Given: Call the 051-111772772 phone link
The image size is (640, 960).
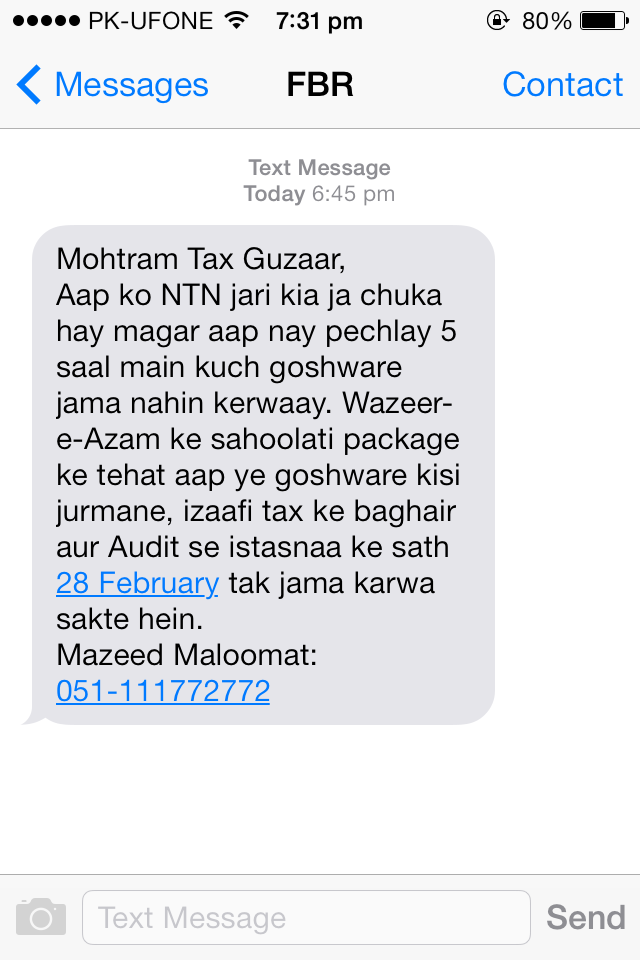Looking at the screenshot, I should point(163,691).
